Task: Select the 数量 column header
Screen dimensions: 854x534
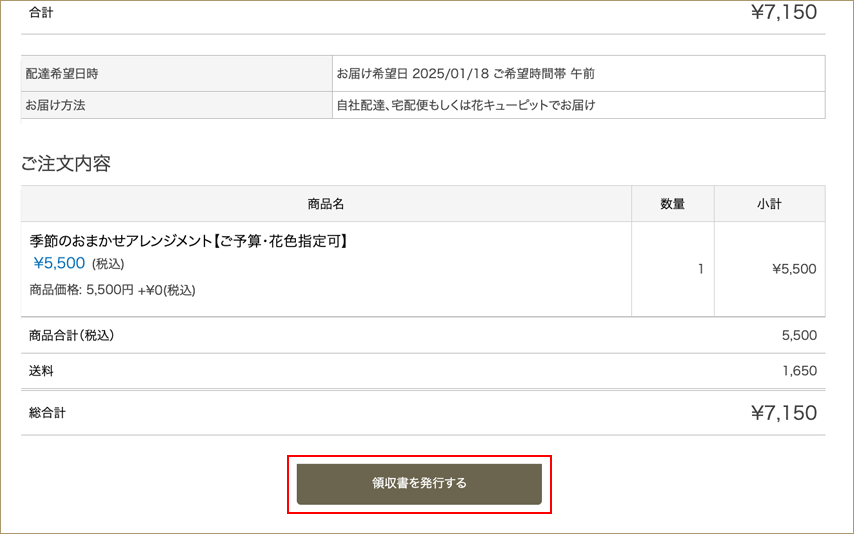Action: click(x=672, y=204)
